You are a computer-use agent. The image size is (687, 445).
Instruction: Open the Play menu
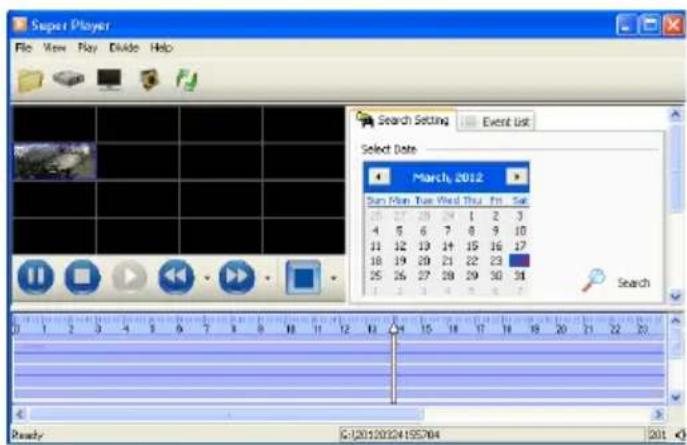point(88,47)
